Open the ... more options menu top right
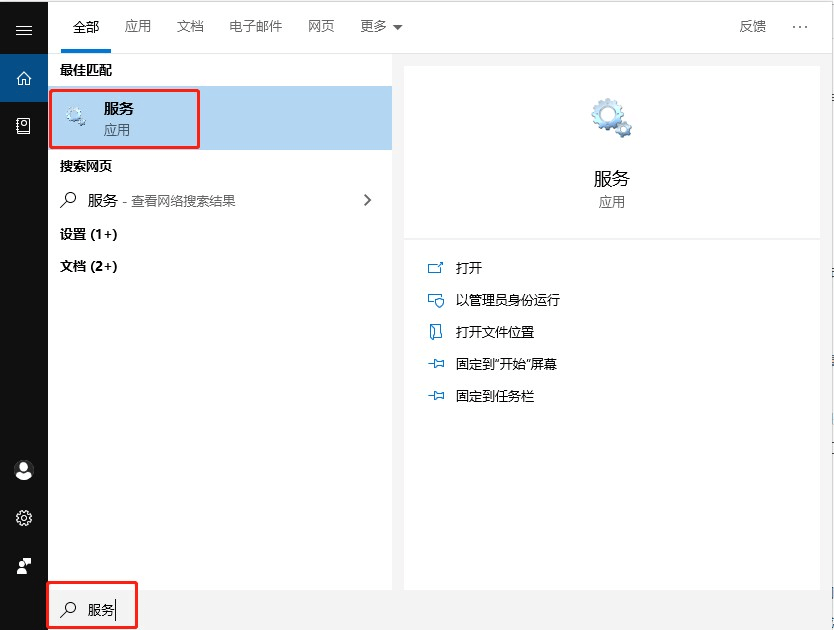 [x=800, y=27]
